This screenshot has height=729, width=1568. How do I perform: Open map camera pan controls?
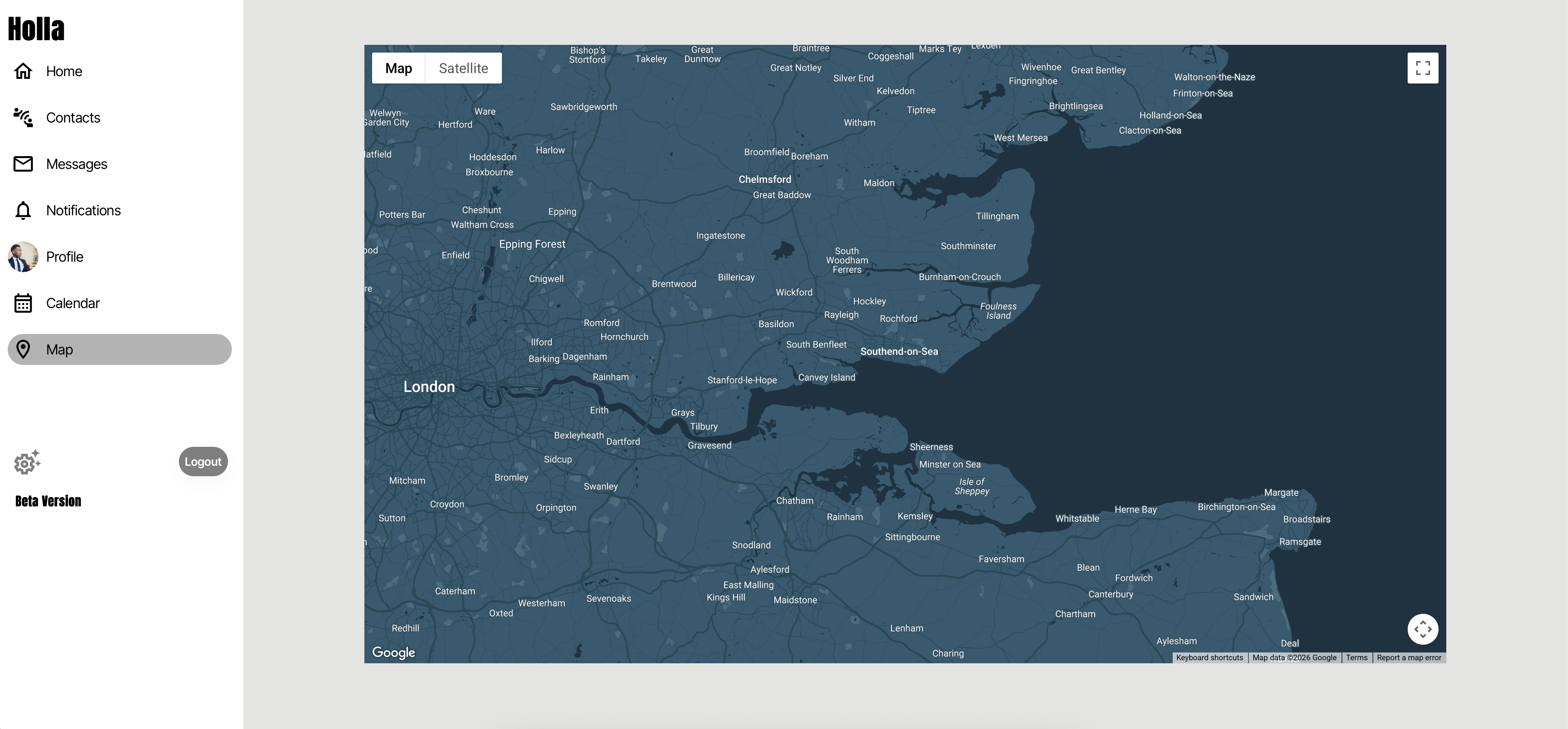point(1423,629)
